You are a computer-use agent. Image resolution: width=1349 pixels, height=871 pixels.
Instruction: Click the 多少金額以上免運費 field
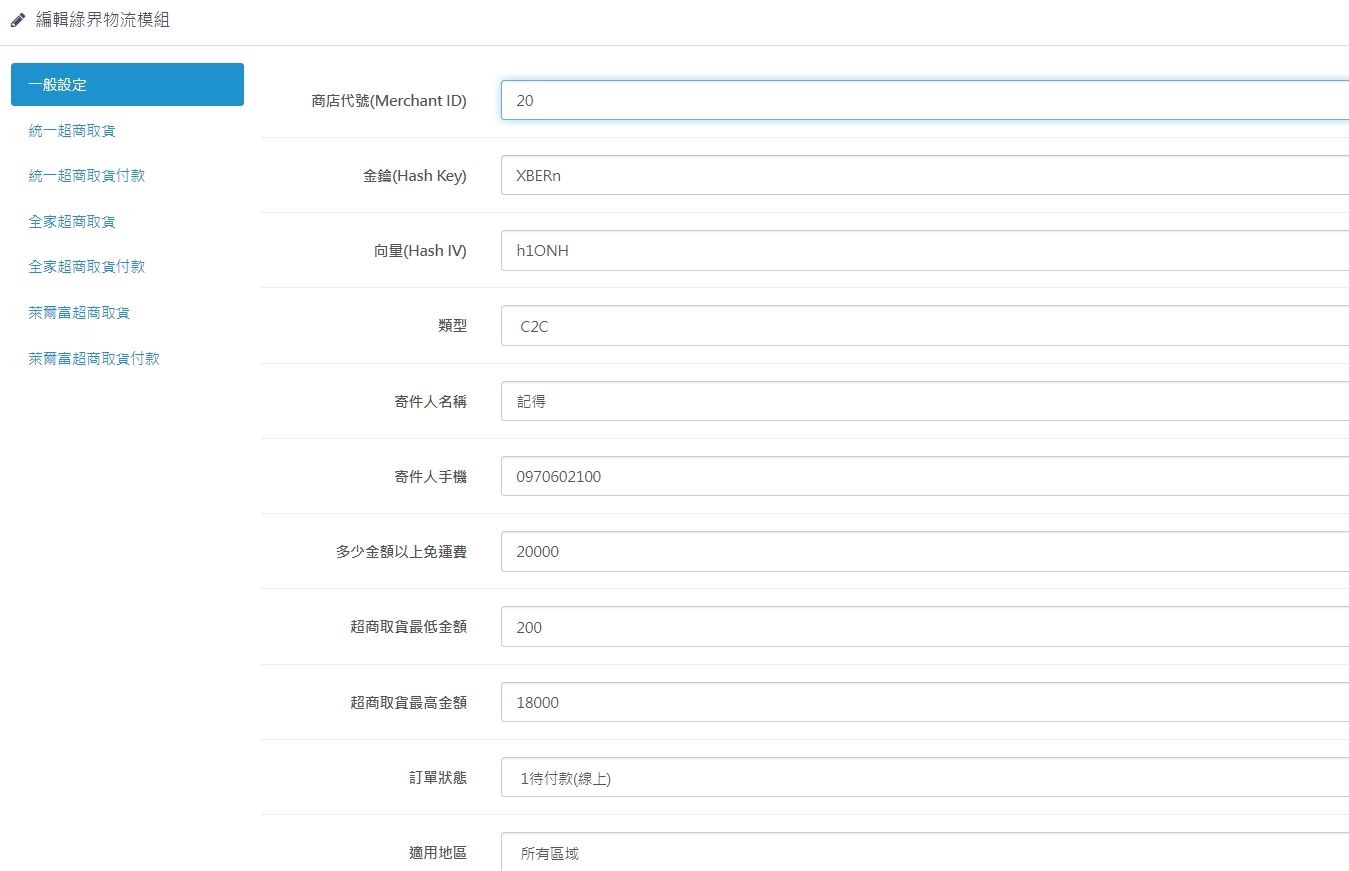[925, 552]
